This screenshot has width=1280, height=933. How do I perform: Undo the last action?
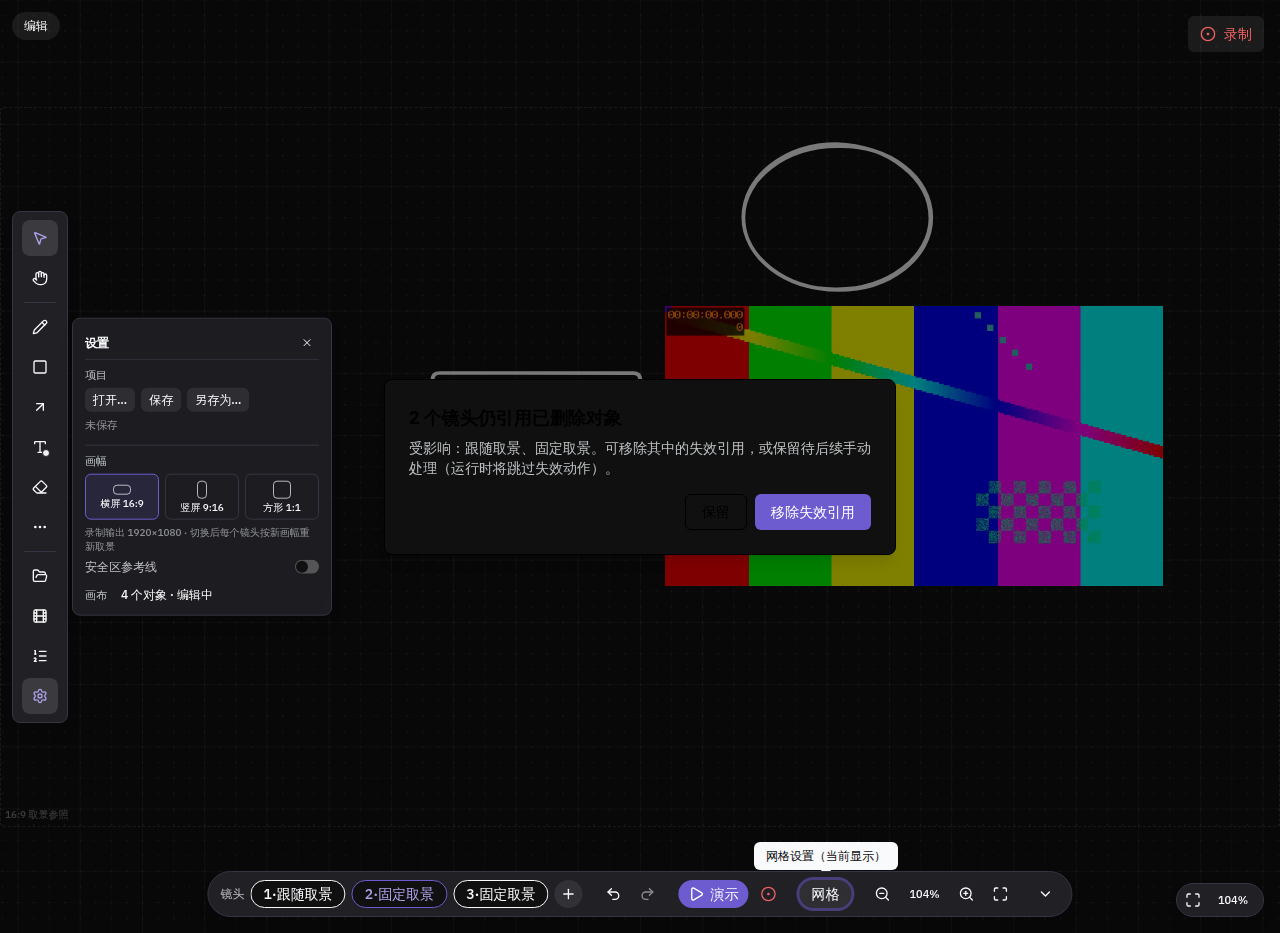click(613, 894)
